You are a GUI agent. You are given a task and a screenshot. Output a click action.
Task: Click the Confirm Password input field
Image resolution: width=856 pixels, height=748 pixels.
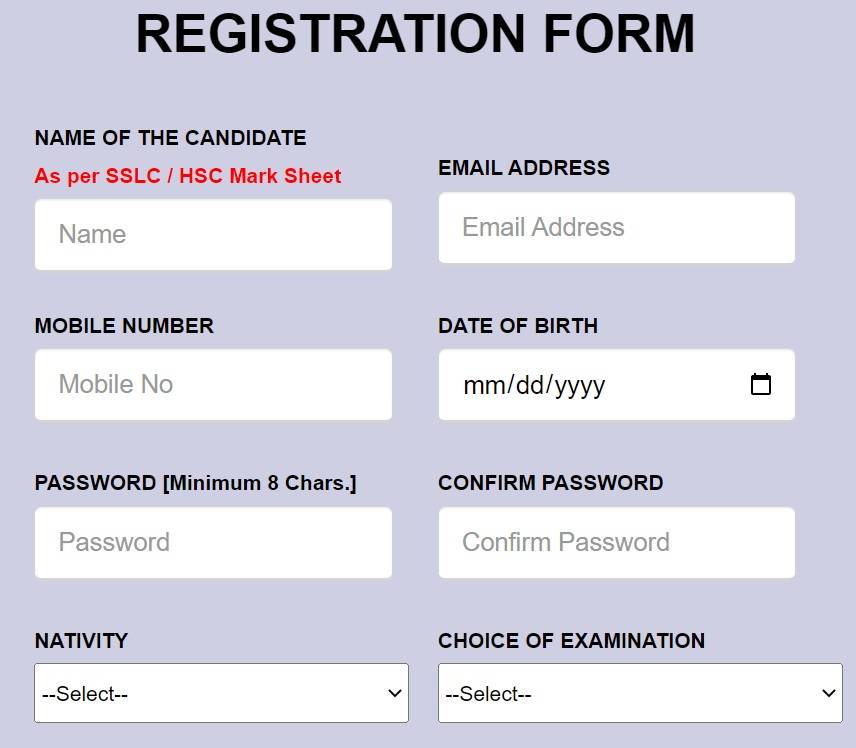[x=616, y=542]
